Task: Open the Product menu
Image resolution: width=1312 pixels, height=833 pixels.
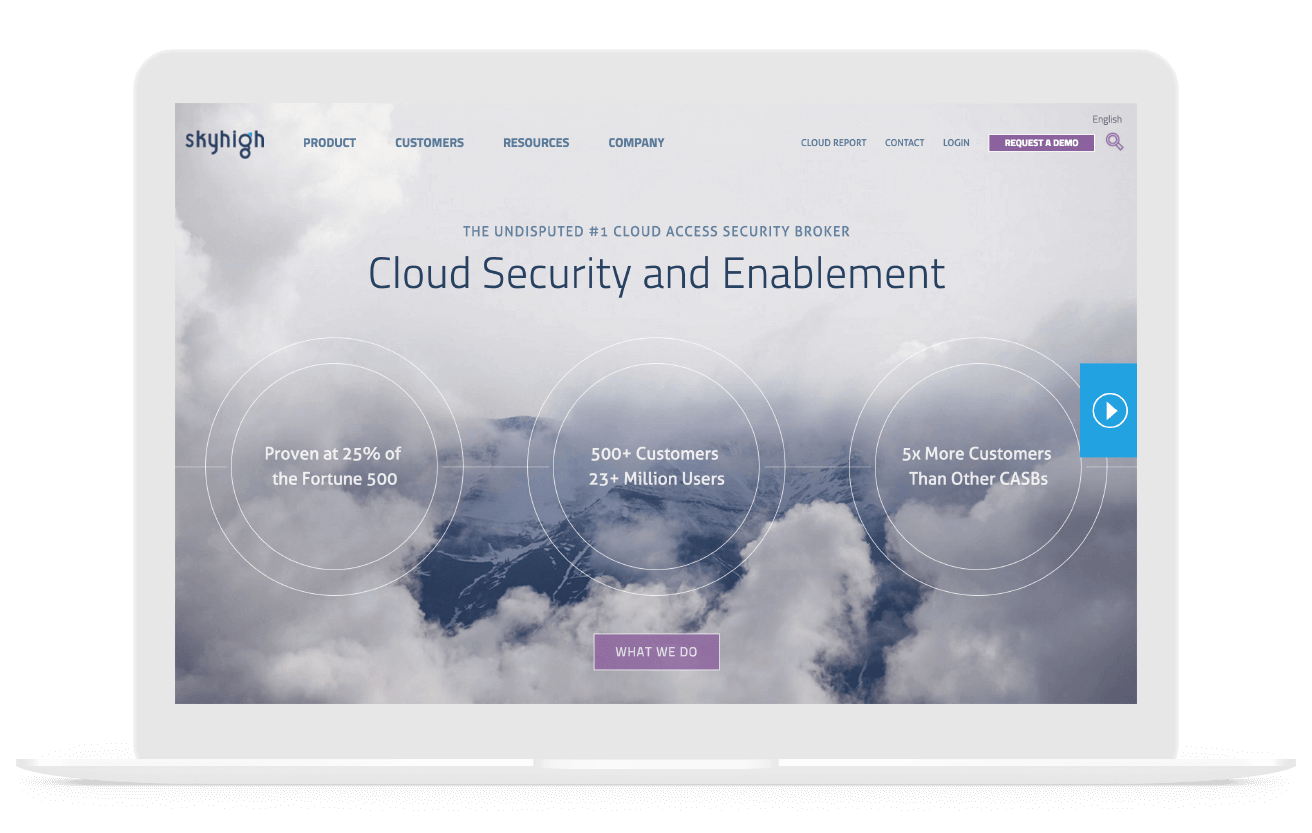Action: click(x=330, y=143)
